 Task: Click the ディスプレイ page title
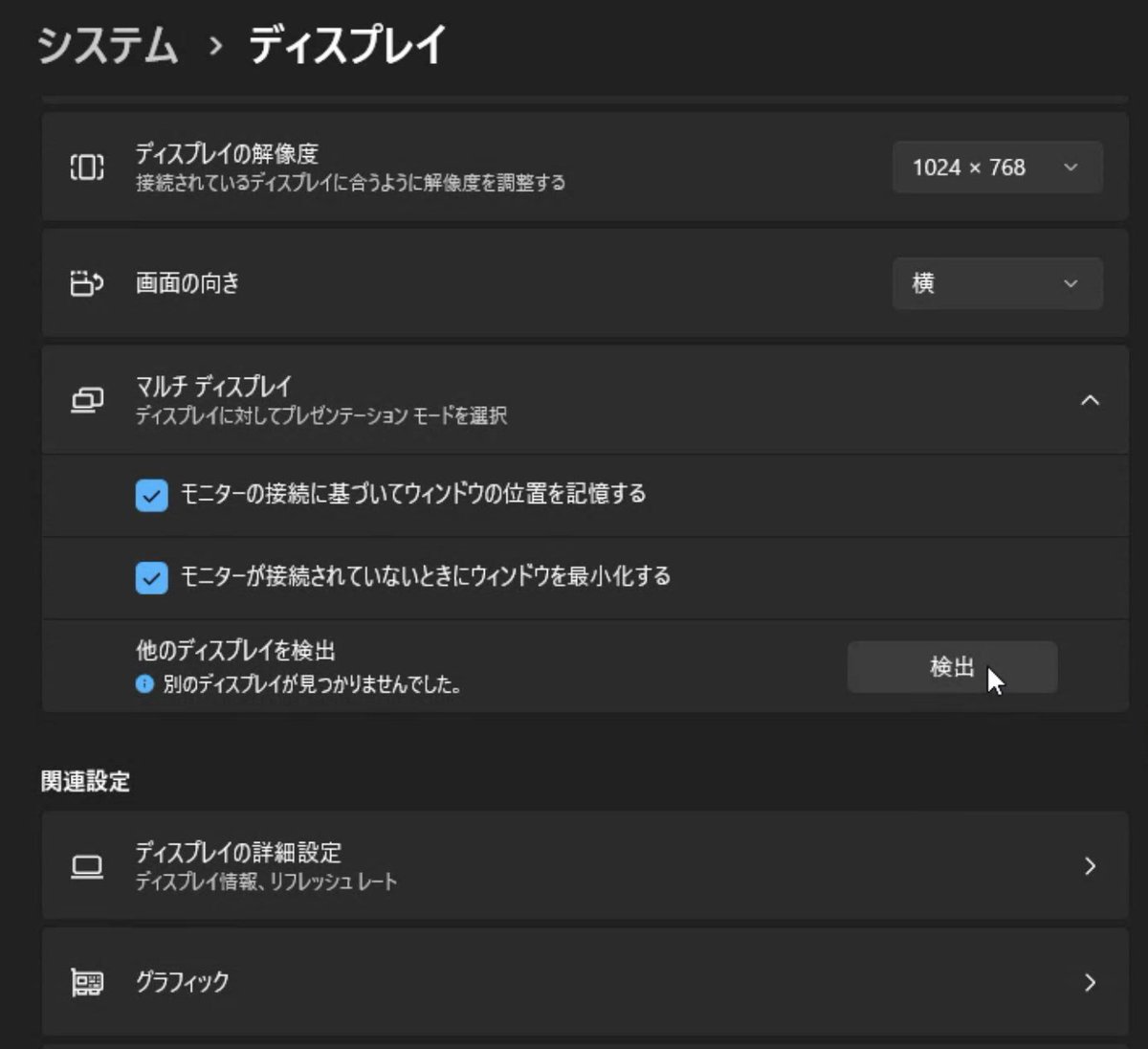pyautogui.click(x=347, y=45)
